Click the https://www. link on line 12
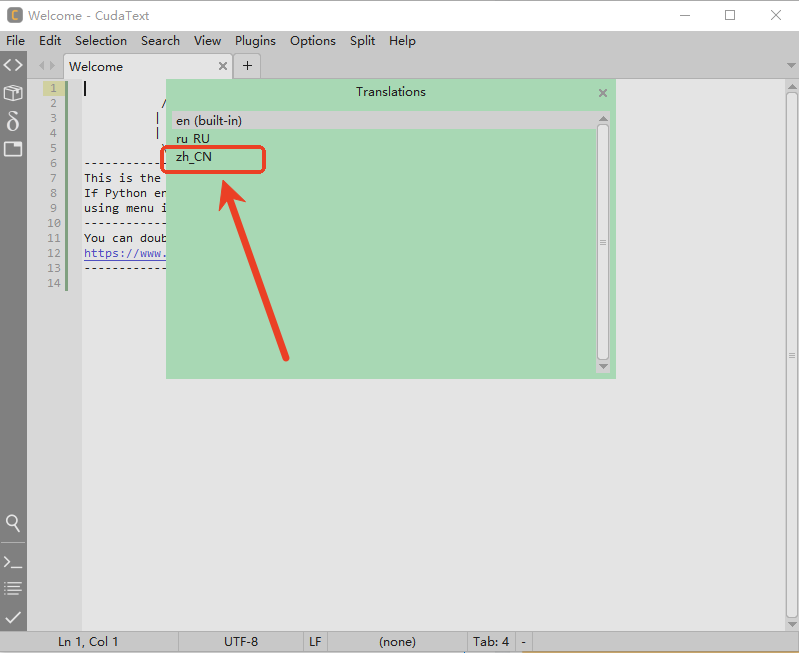This screenshot has height=653, width=799. (x=125, y=253)
